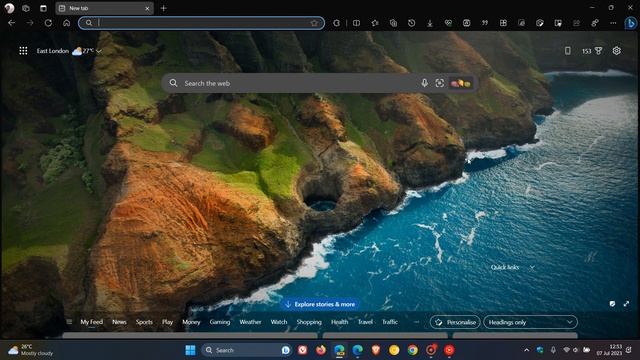Switch to the Health tab
640x360 pixels.
point(339,322)
